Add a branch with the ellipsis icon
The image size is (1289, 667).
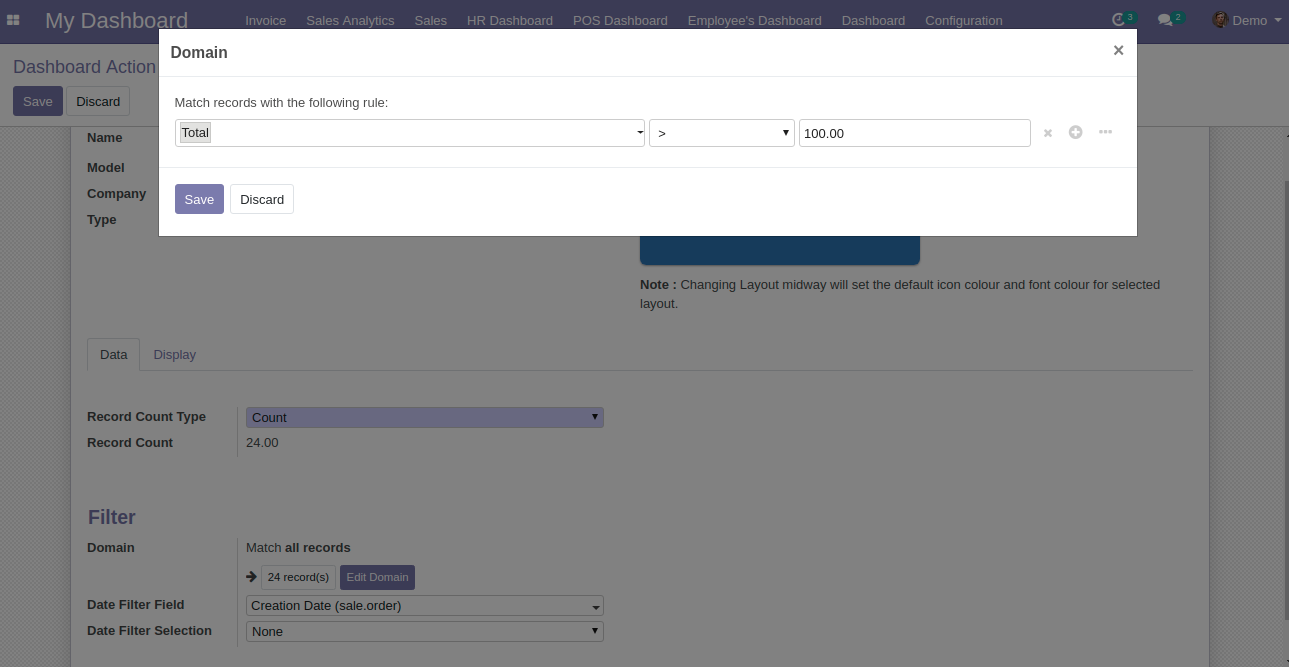click(x=1105, y=132)
